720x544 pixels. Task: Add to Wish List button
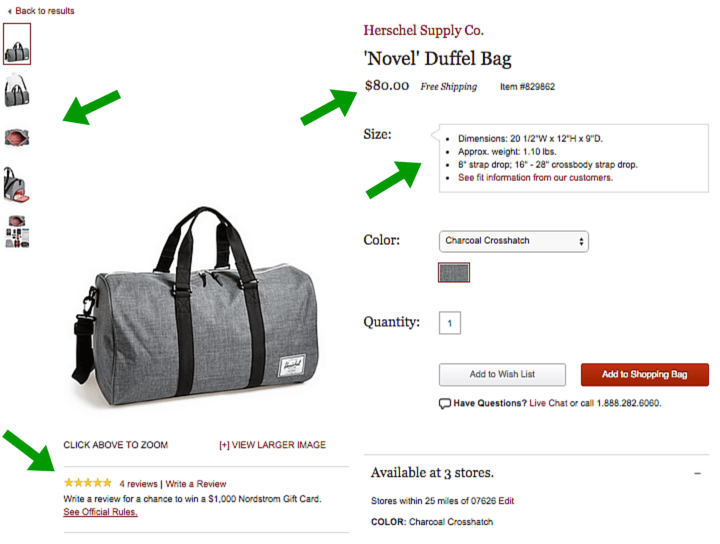click(502, 375)
